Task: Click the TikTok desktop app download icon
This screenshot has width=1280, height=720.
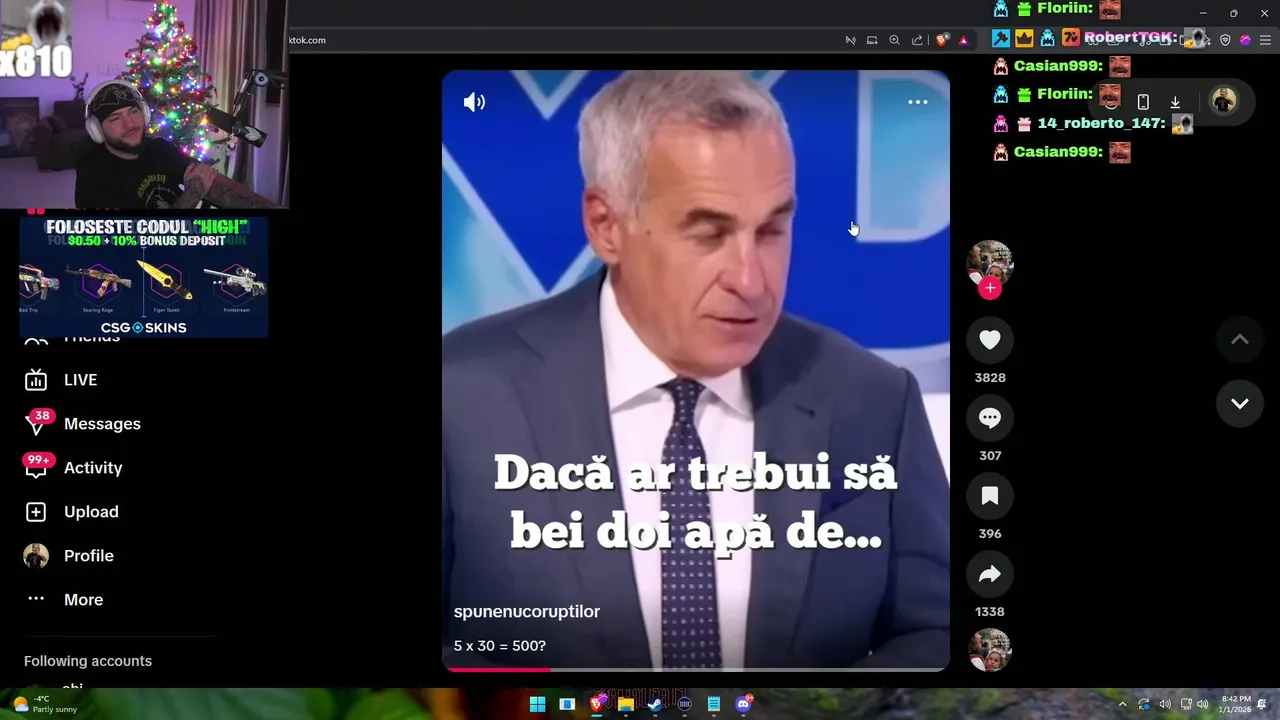Action: click(x=1175, y=102)
